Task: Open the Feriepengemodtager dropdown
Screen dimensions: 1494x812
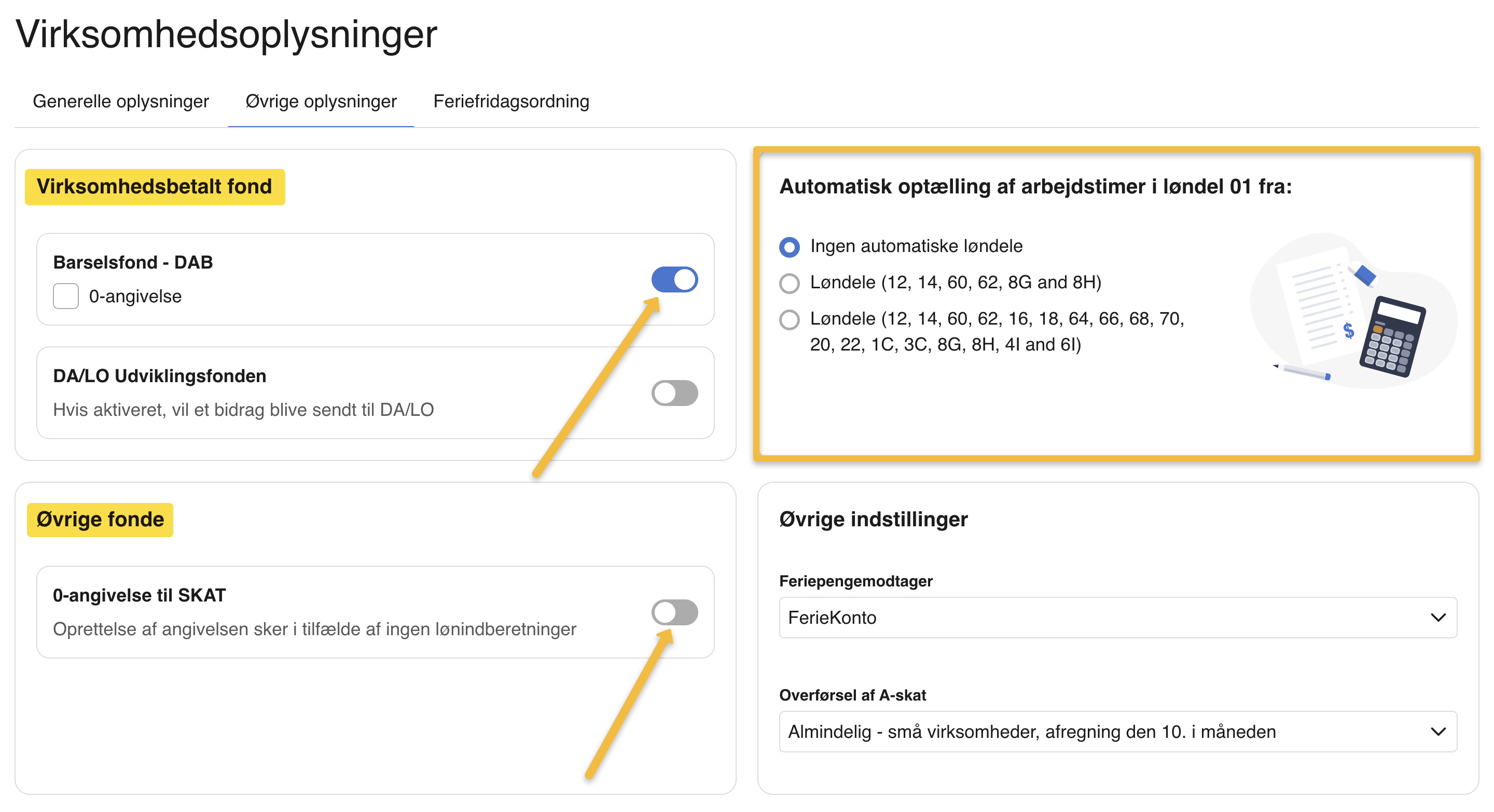Action: pyautogui.click(x=1117, y=618)
